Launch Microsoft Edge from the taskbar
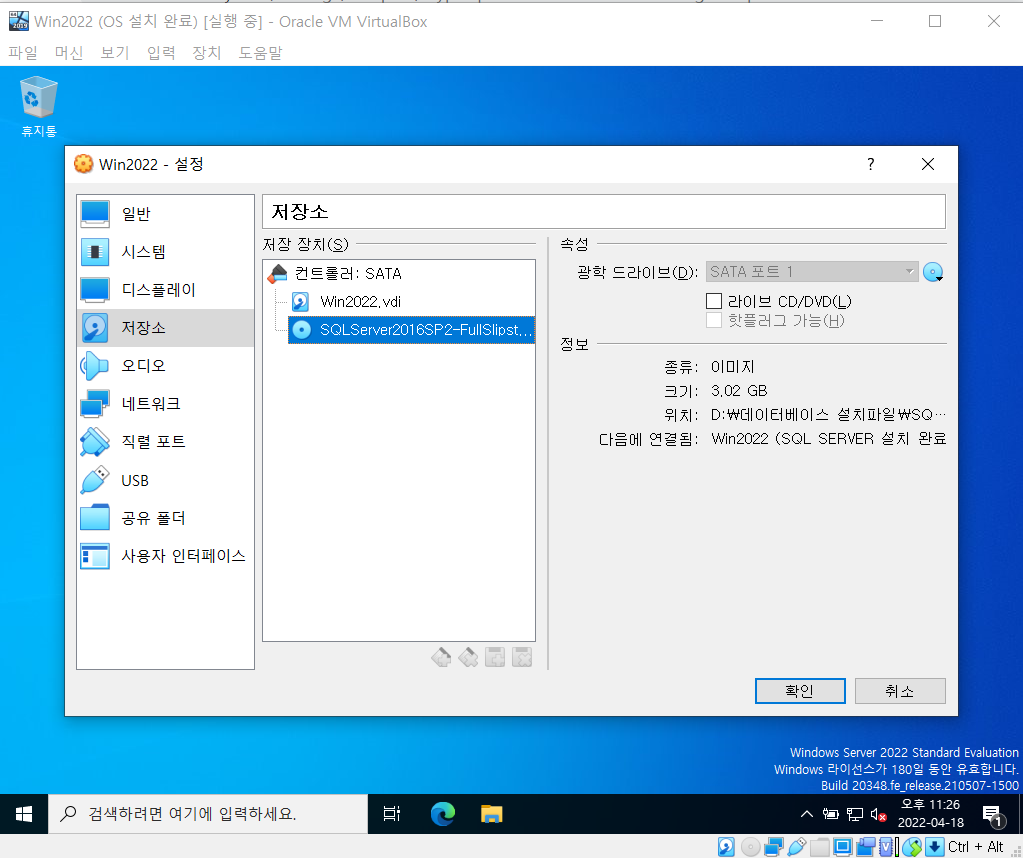 point(443,814)
